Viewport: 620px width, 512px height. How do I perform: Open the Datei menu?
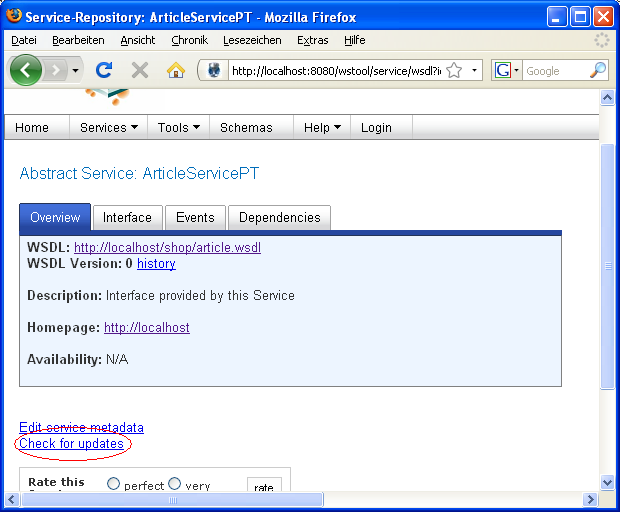(x=24, y=40)
